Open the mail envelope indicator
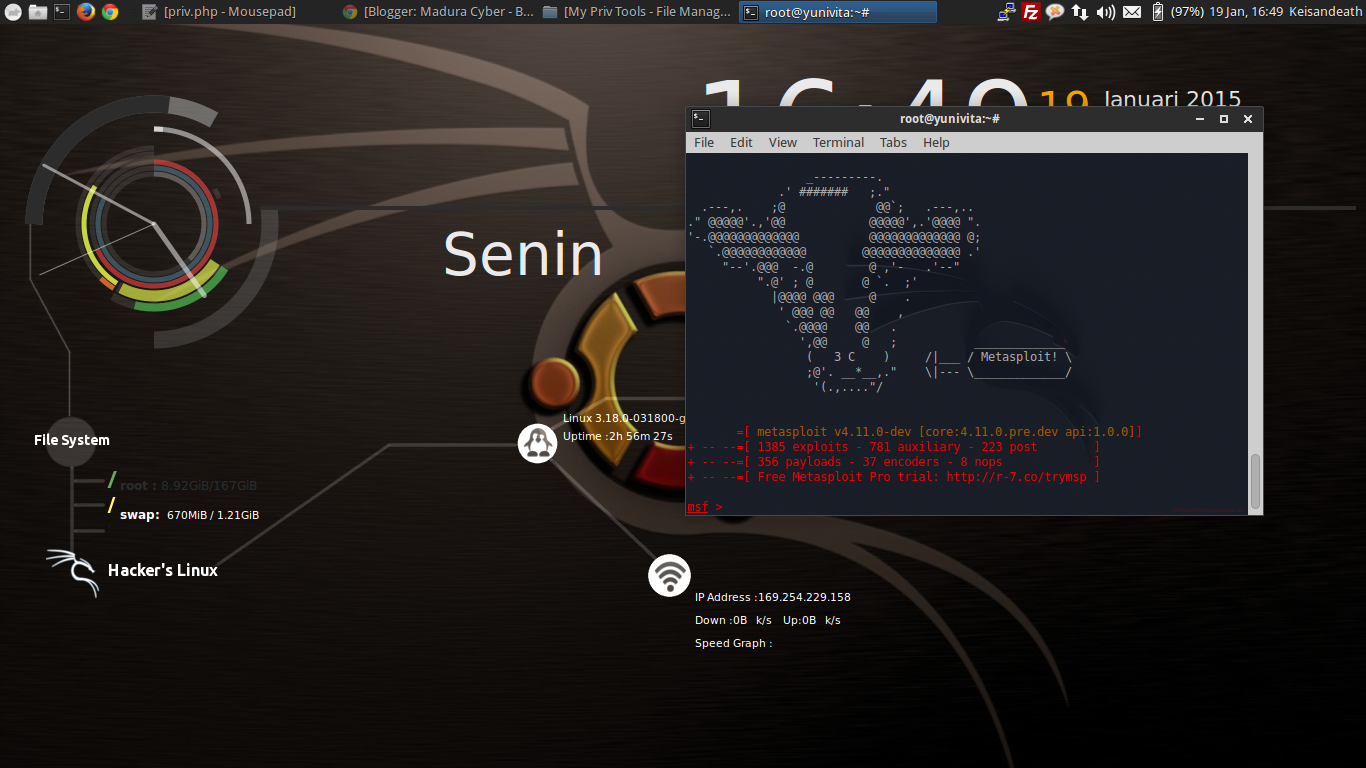 pyautogui.click(x=1131, y=12)
